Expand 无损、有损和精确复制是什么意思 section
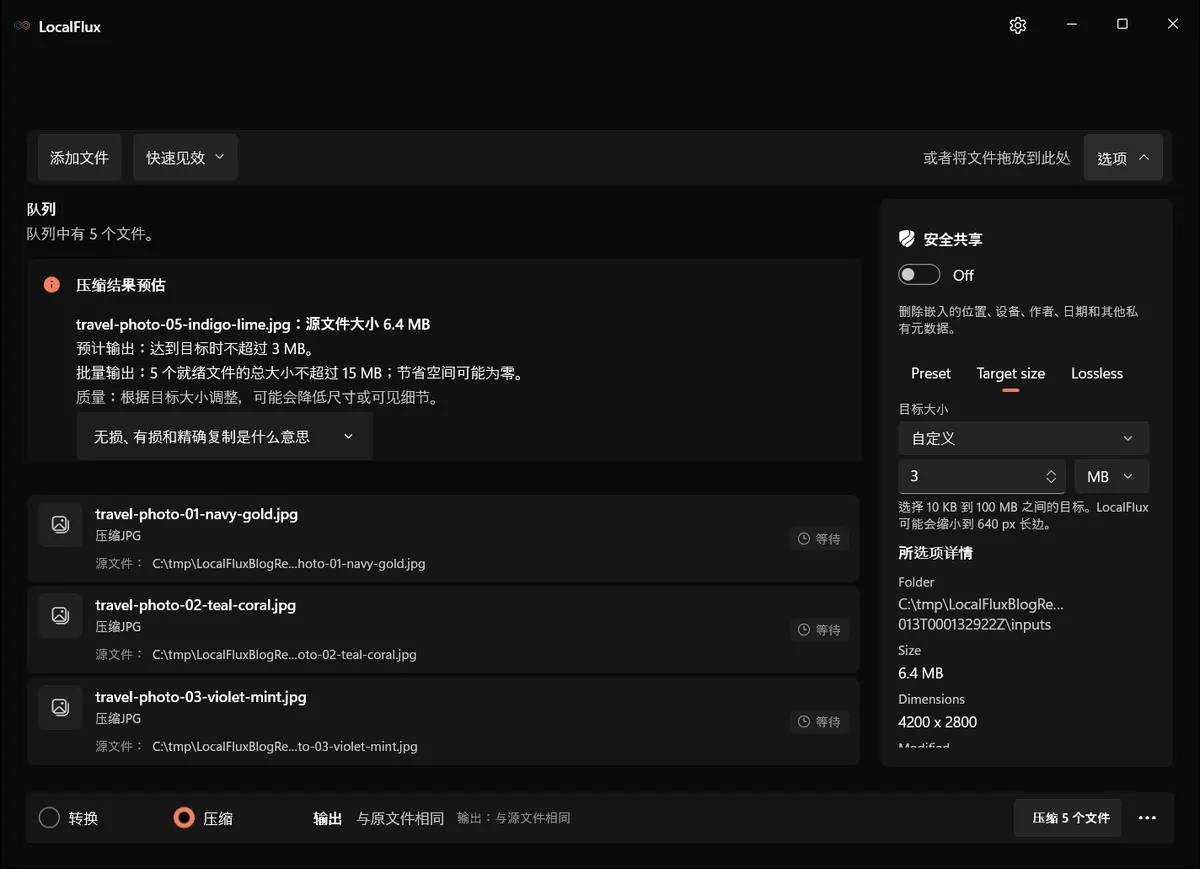The height and width of the screenshot is (869, 1200). (225, 437)
